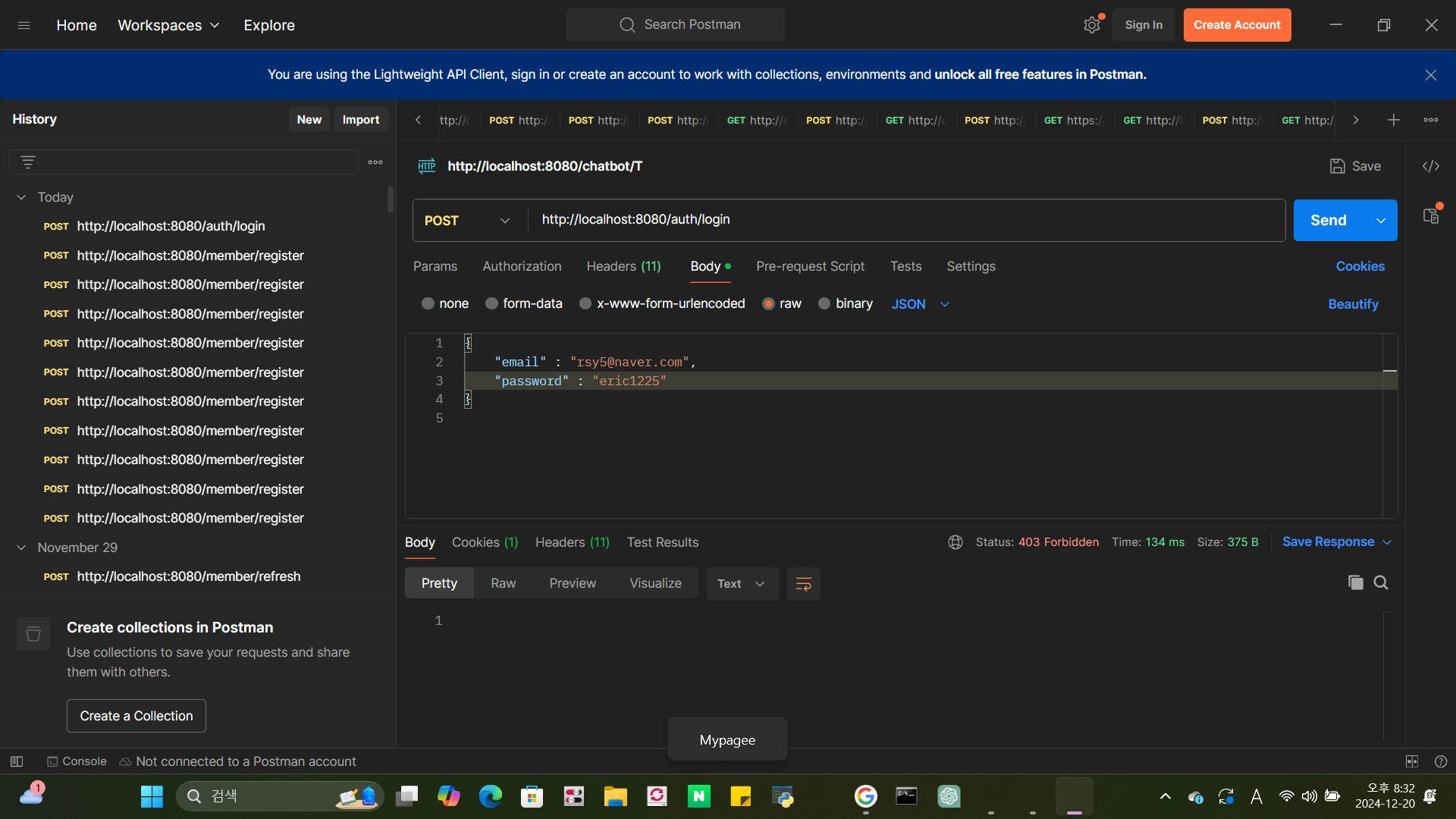Click the history filter icon
Viewport: 1456px width, 819px height.
click(x=28, y=162)
